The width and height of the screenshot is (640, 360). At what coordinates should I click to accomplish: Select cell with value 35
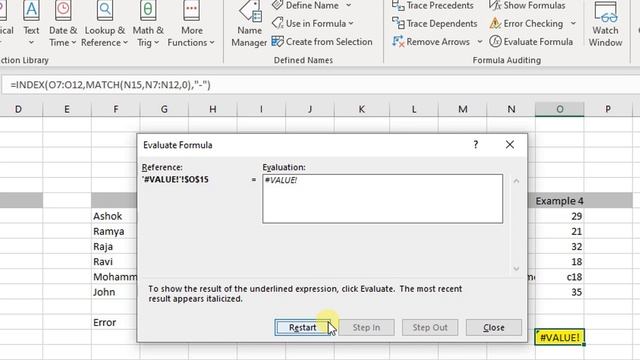[559, 292]
